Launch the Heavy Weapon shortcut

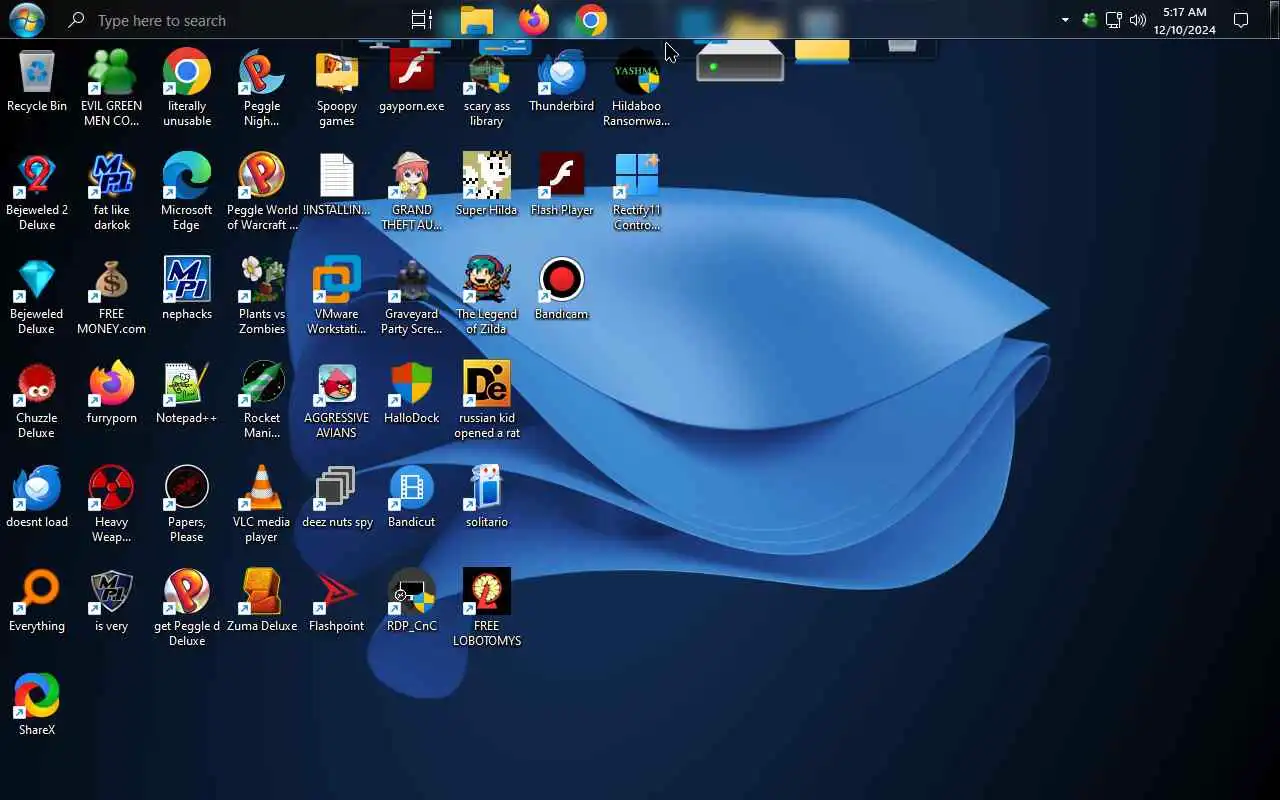(111, 504)
